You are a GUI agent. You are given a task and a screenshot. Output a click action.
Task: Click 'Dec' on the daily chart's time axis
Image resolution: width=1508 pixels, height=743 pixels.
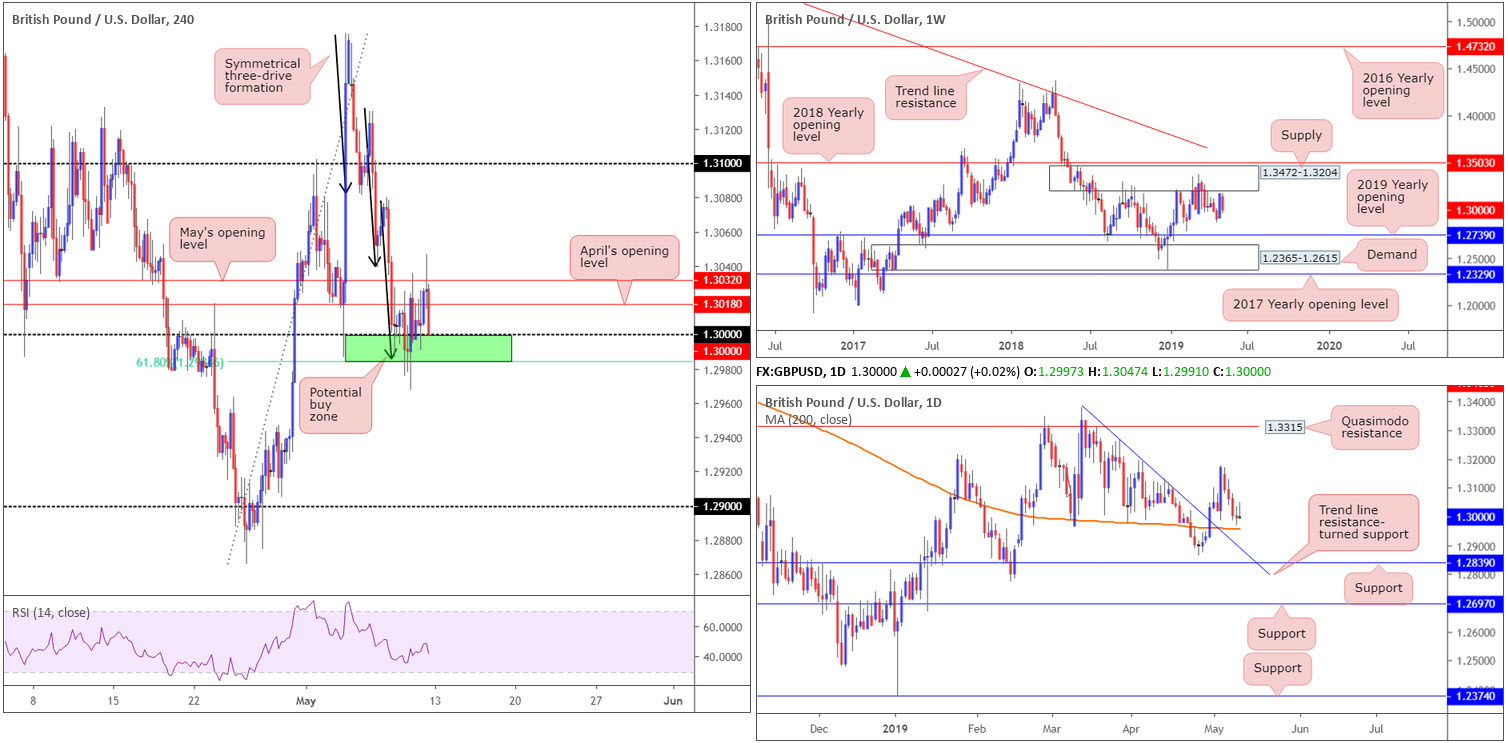click(x=817, y=730)
